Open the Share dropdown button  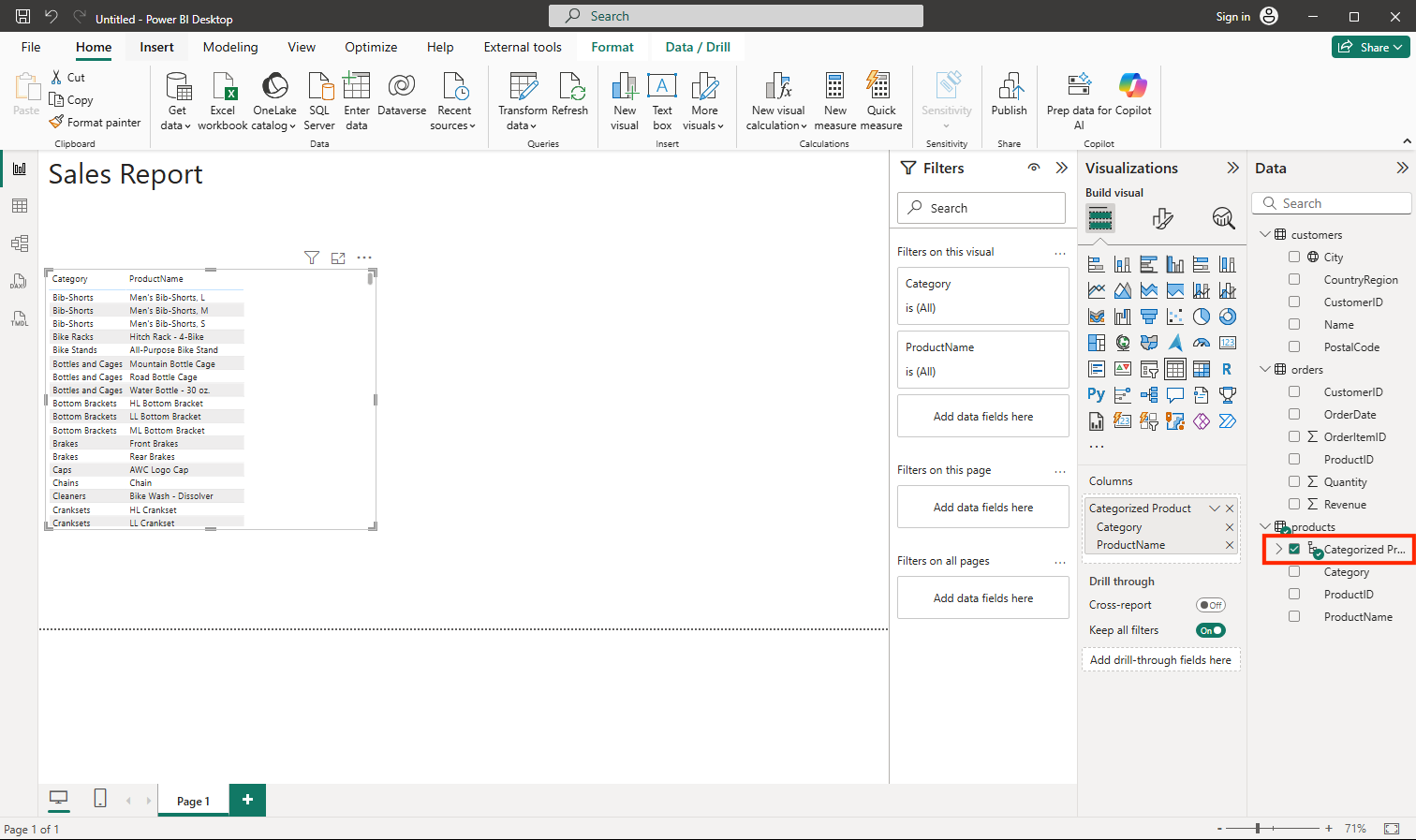(1371, 47)
